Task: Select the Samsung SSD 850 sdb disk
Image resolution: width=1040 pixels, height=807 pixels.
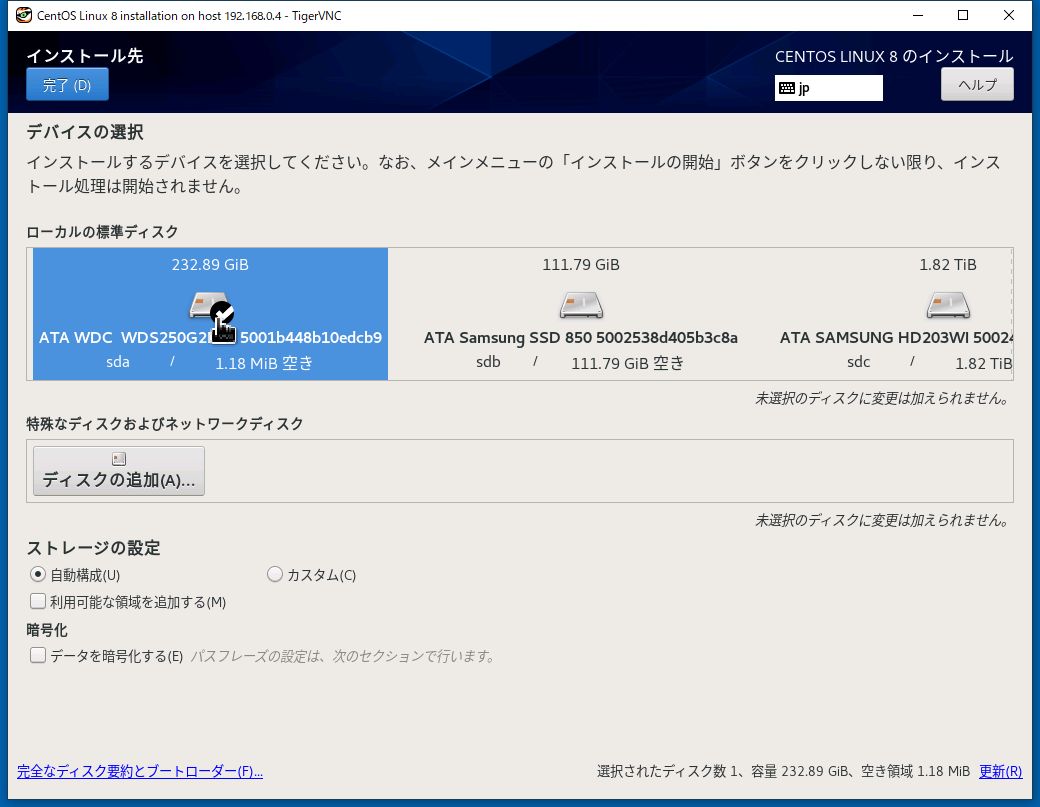Action: pyautogui.click(x=580, y=314)
